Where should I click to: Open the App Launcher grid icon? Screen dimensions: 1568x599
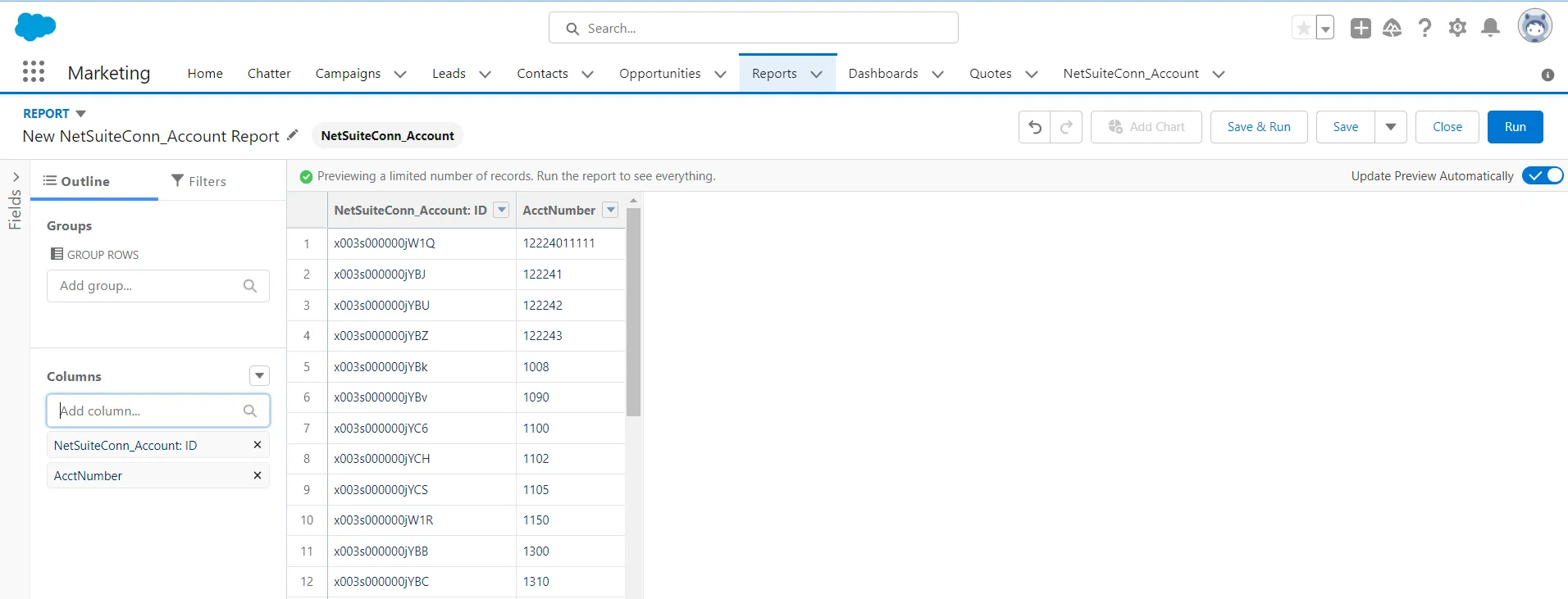34,72
